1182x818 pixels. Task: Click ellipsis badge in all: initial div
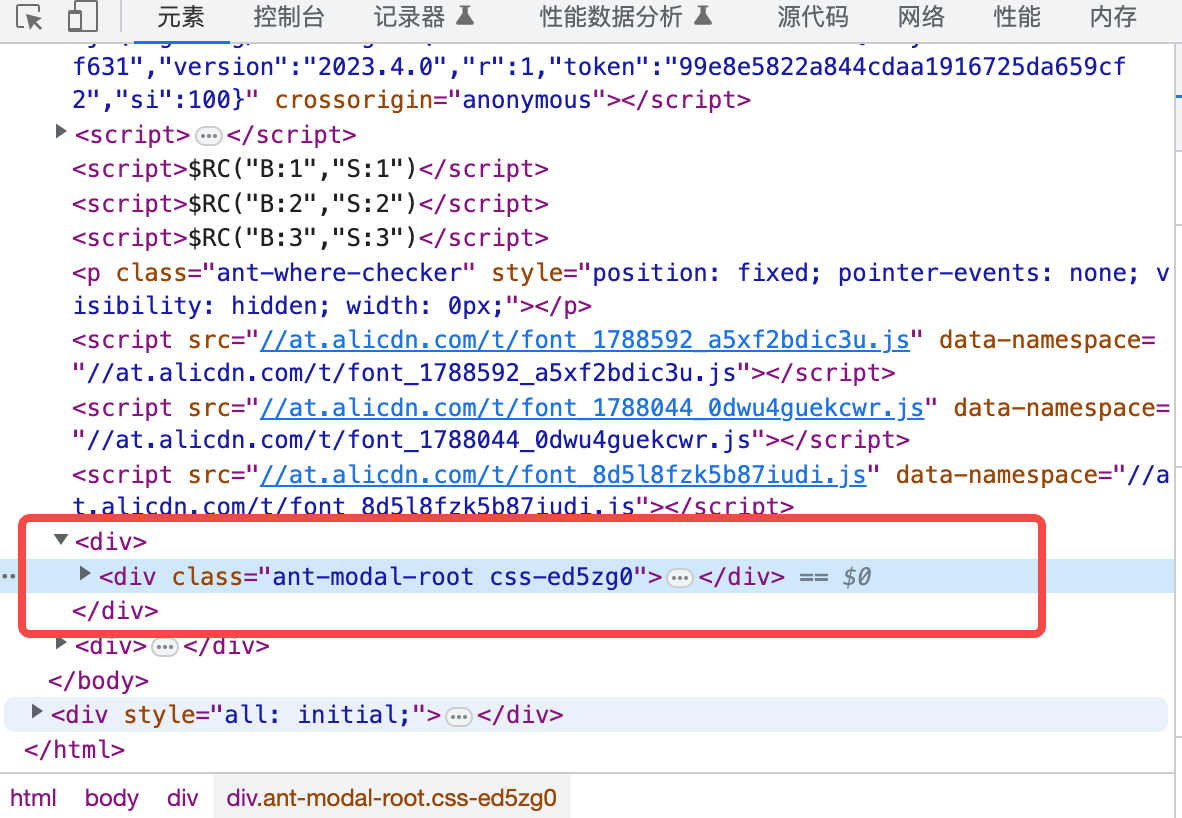tap(459, 716)
